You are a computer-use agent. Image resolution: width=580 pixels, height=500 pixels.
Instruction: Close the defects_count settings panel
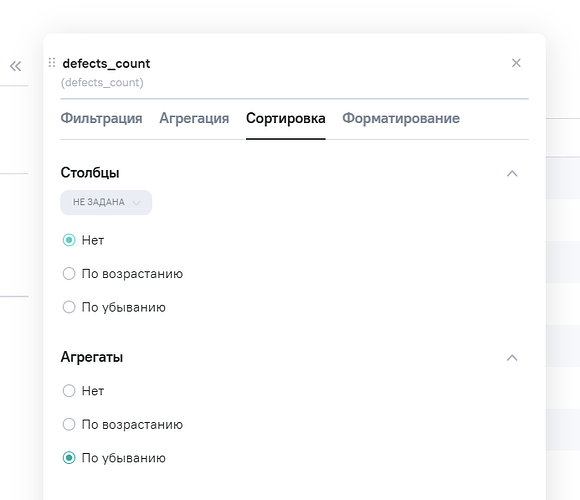coord(516,63)
